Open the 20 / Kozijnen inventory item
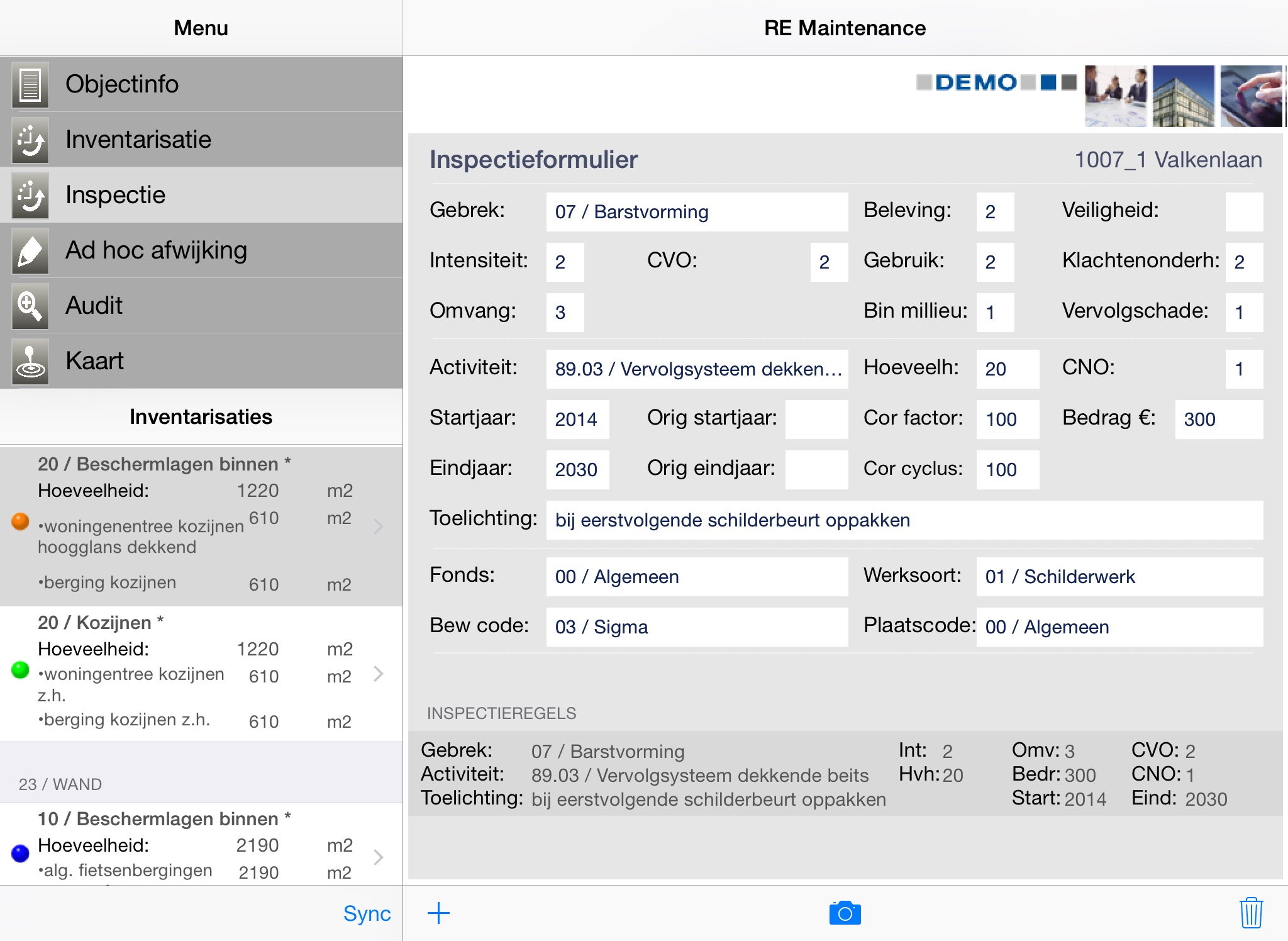Image resolution: width=1288 pixels, height=941 pixels. click(201, 674)
